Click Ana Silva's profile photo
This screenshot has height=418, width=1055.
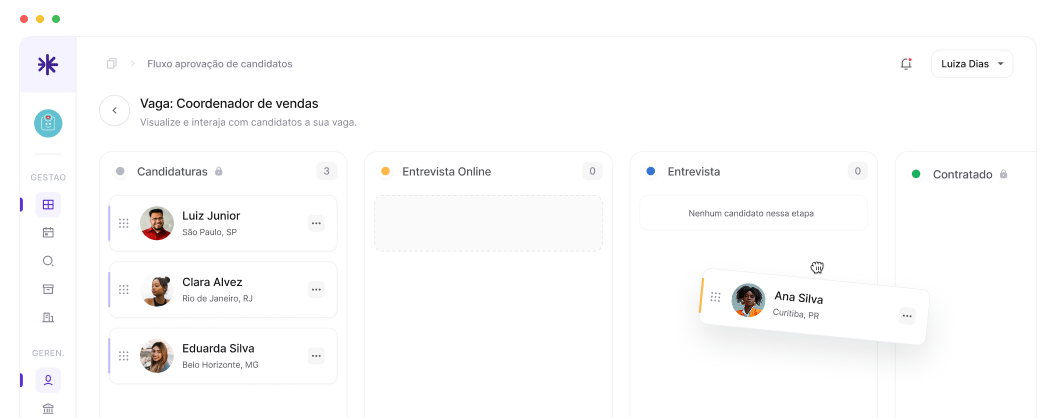click(748, 300)
